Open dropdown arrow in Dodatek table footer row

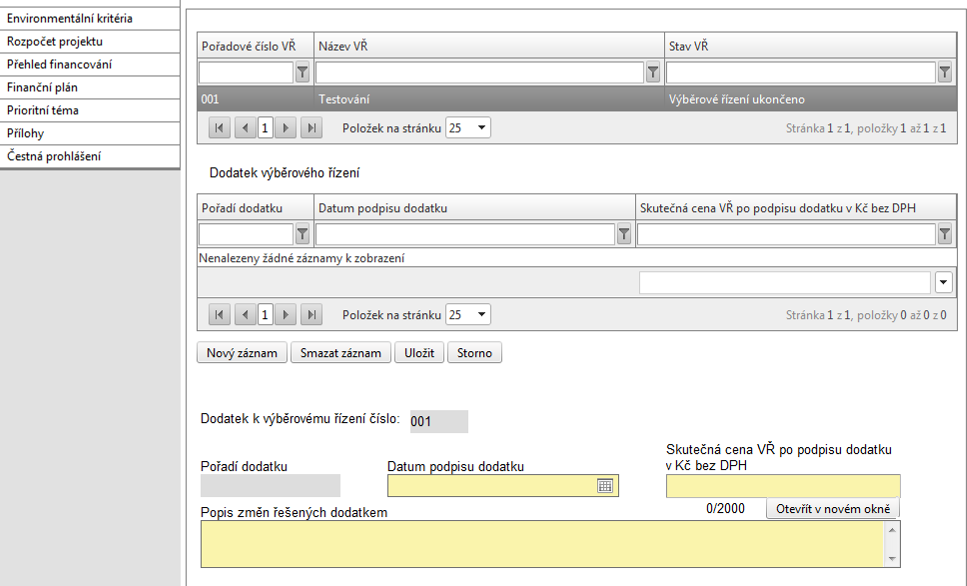click(x=944, y=283)
